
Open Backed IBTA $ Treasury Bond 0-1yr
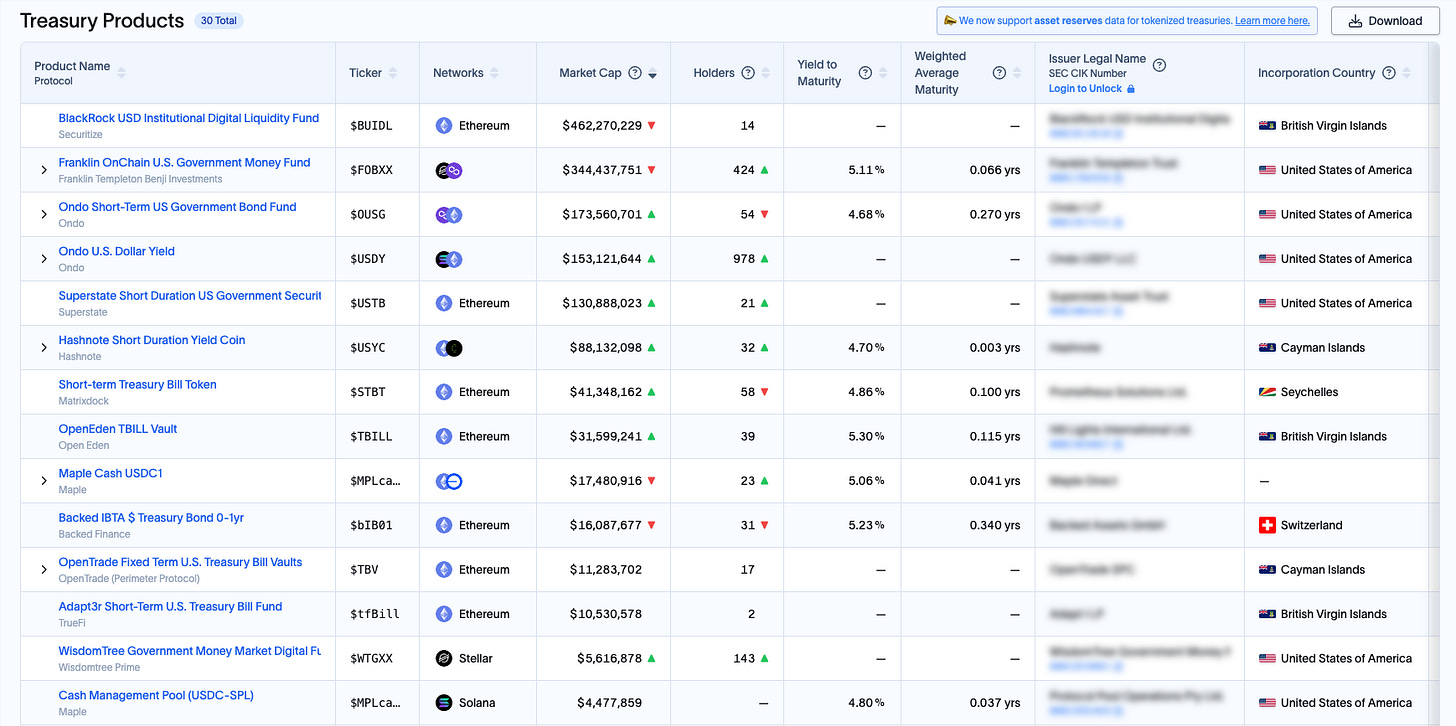pos(151,518)
